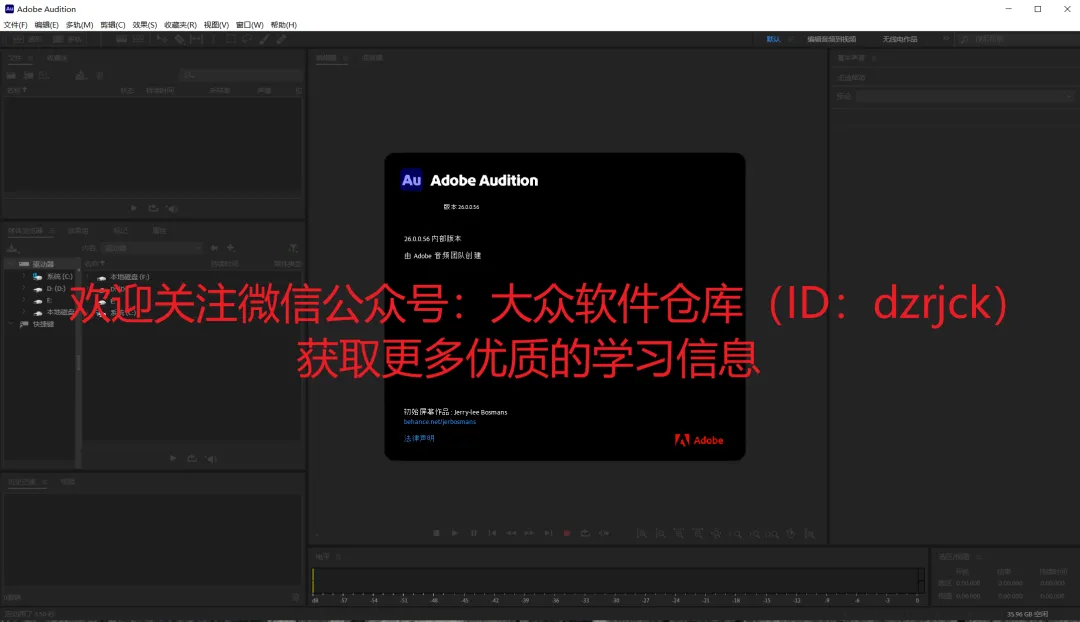1080x622 pixels.
Task: Collapse the 驱动器 tree node
Action: pyautogui.click(x=11, y=264)
